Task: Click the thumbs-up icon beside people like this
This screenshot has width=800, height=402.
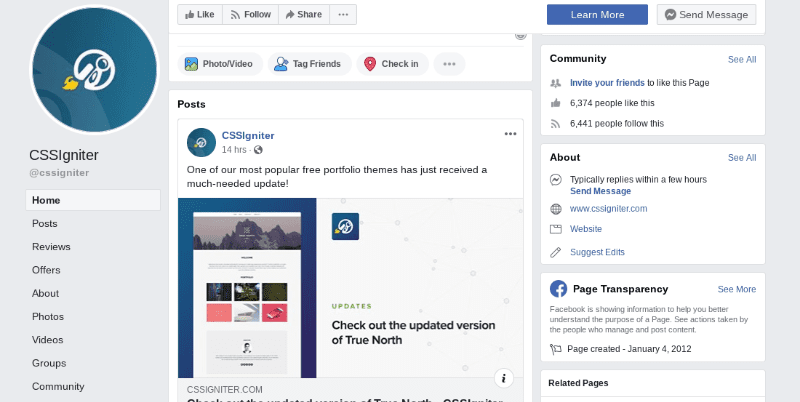Action: [x=556, y=103]
